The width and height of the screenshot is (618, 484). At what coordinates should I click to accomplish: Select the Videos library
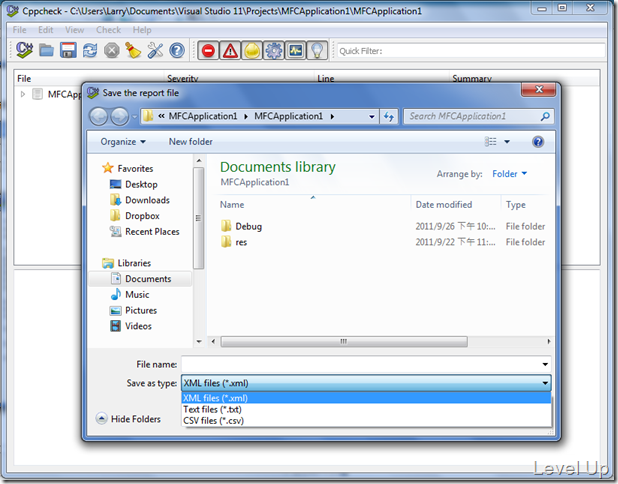(138, 326)
